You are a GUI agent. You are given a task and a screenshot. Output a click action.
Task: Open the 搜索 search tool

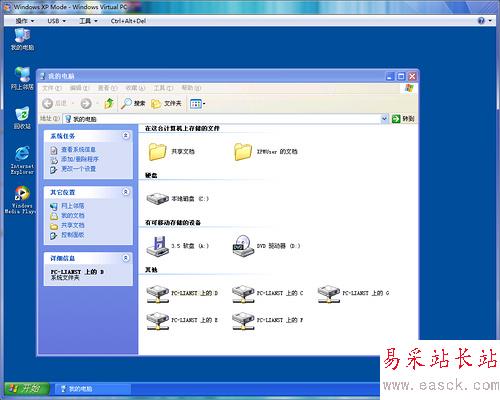coord(133,103)
